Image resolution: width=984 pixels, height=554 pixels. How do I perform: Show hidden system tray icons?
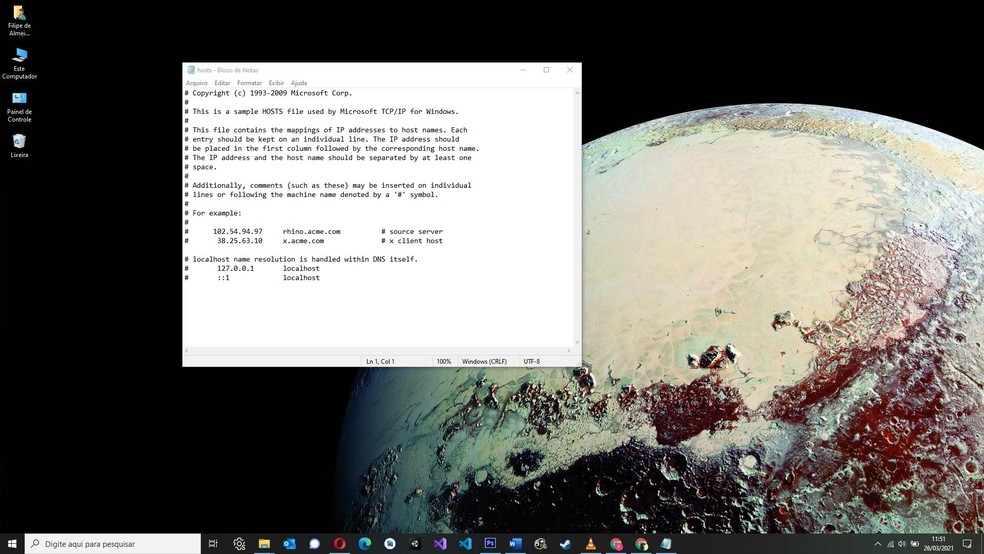point(877,544)
